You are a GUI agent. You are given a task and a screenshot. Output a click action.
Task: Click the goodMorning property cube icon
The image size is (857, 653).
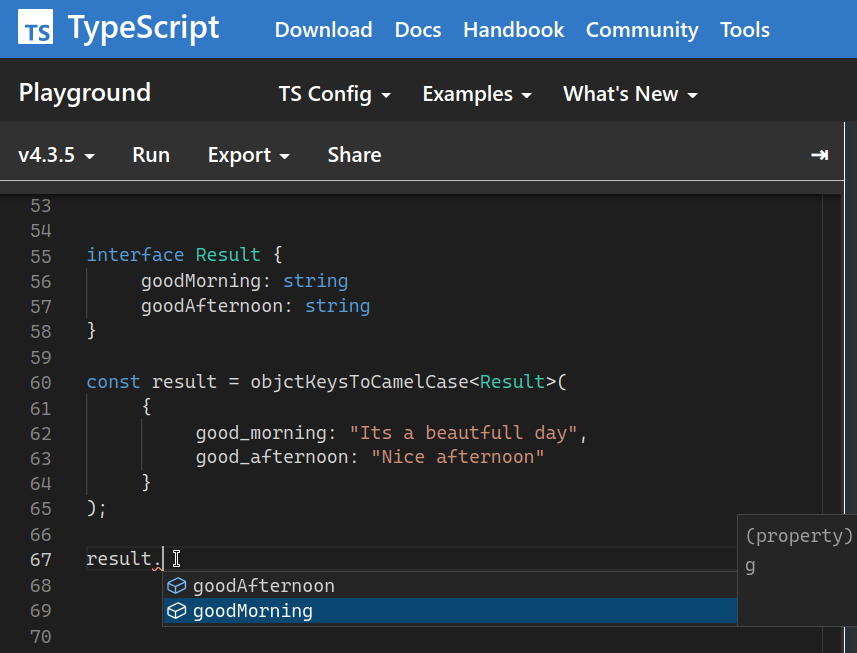coord(177,611)
